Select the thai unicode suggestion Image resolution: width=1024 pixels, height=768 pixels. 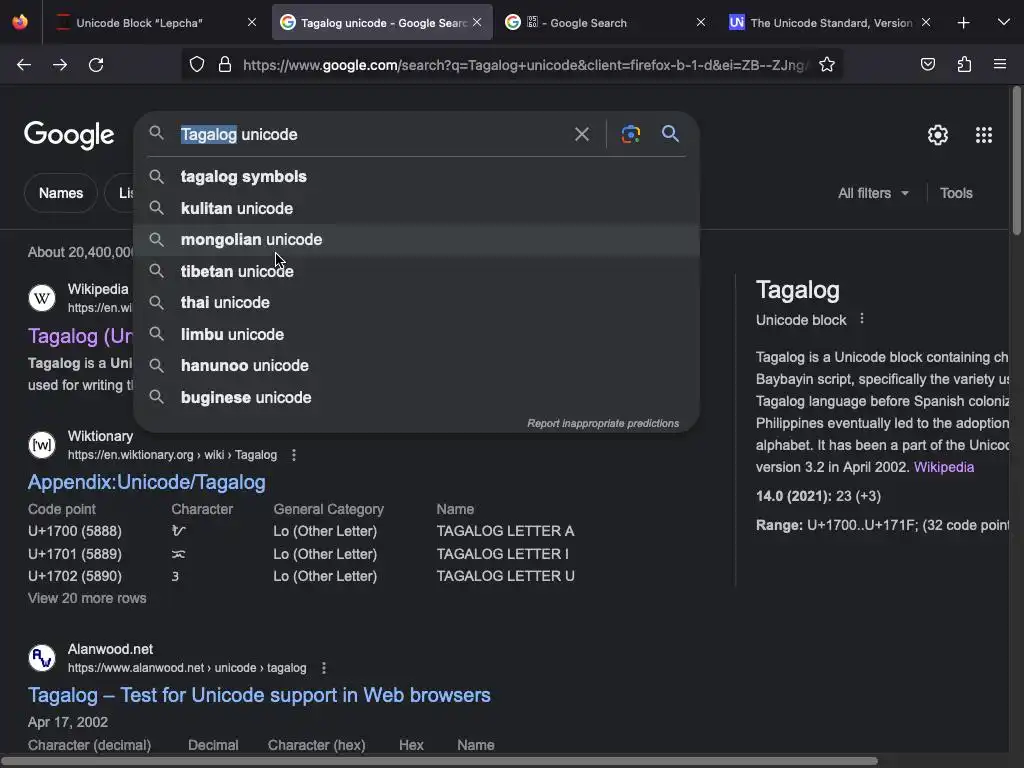click(417, 302)
